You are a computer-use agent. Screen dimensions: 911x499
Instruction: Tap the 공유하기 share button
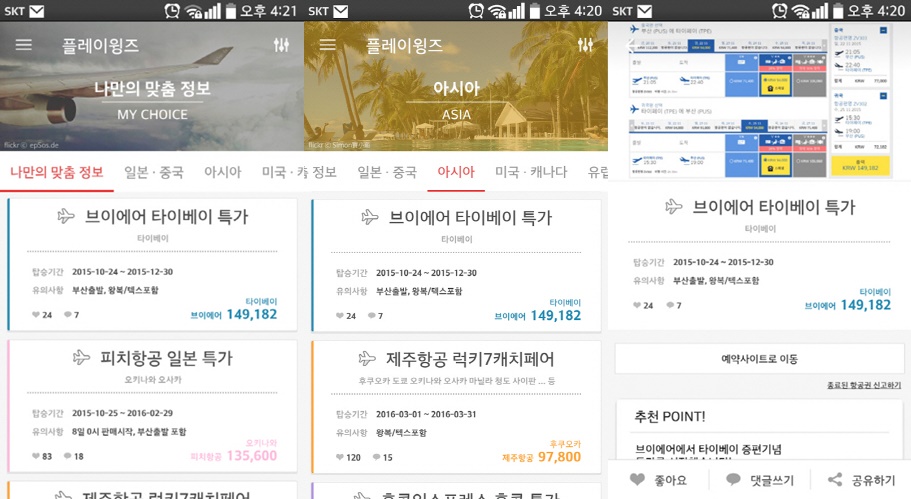(861, 480)
